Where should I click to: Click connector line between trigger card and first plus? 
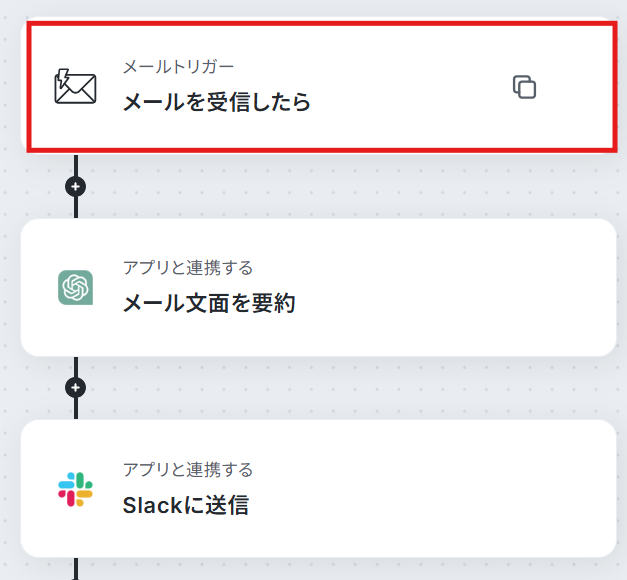click(76, 165)
